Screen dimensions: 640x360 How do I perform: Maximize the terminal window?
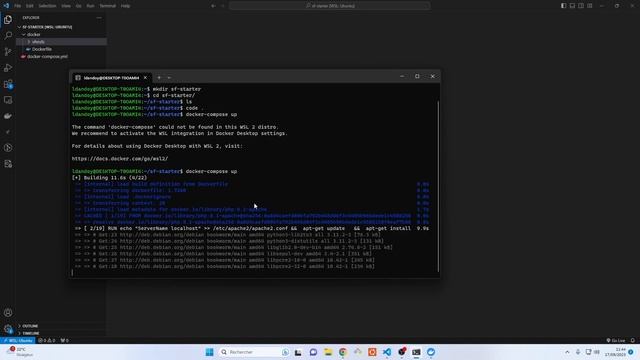click(417, 76)
